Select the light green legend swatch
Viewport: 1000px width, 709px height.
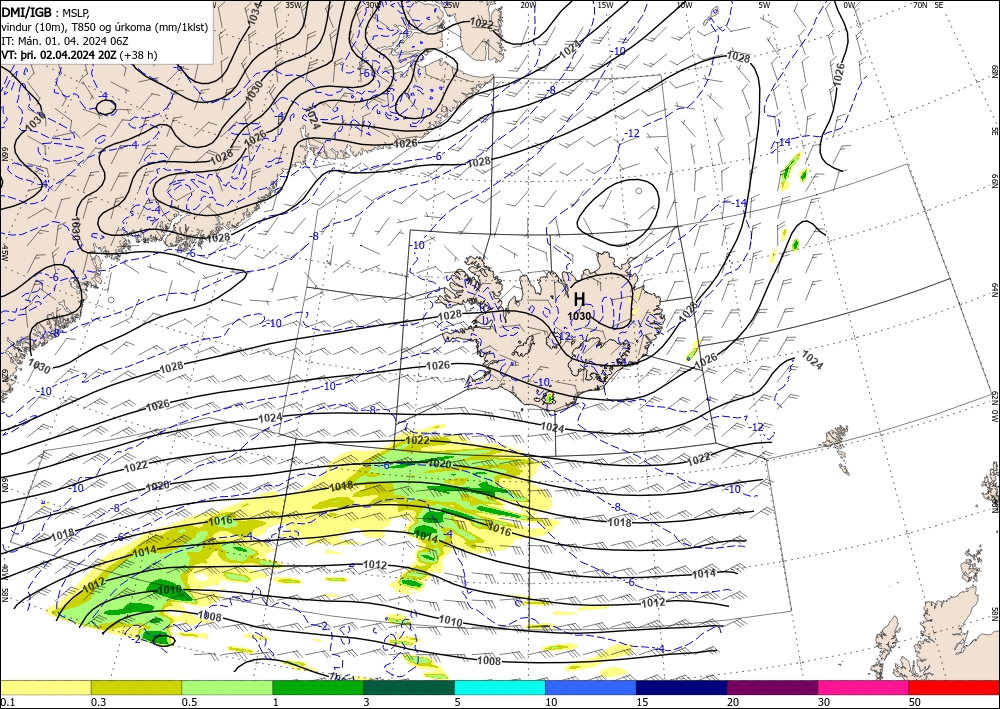pyautogui.click(x=227, y=687)
